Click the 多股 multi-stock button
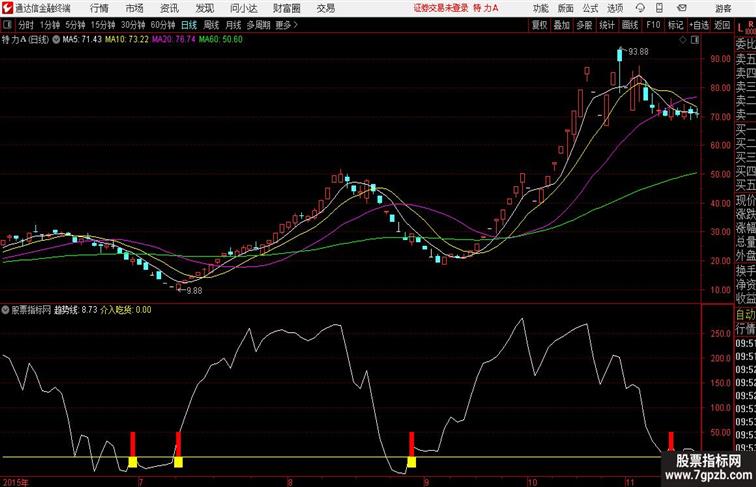This screenshot has width=756, height=487. (584, 25)
